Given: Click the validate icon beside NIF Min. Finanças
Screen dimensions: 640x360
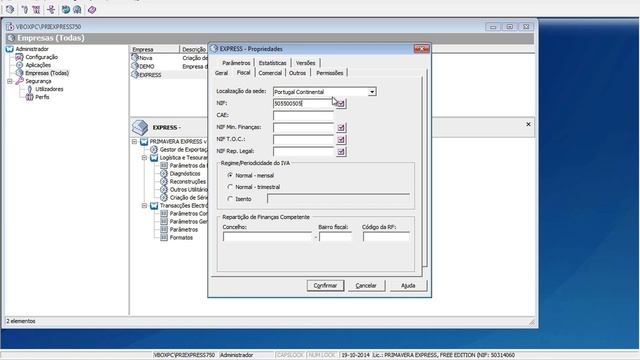Looking at the screenshot, I should click(341, 128).
